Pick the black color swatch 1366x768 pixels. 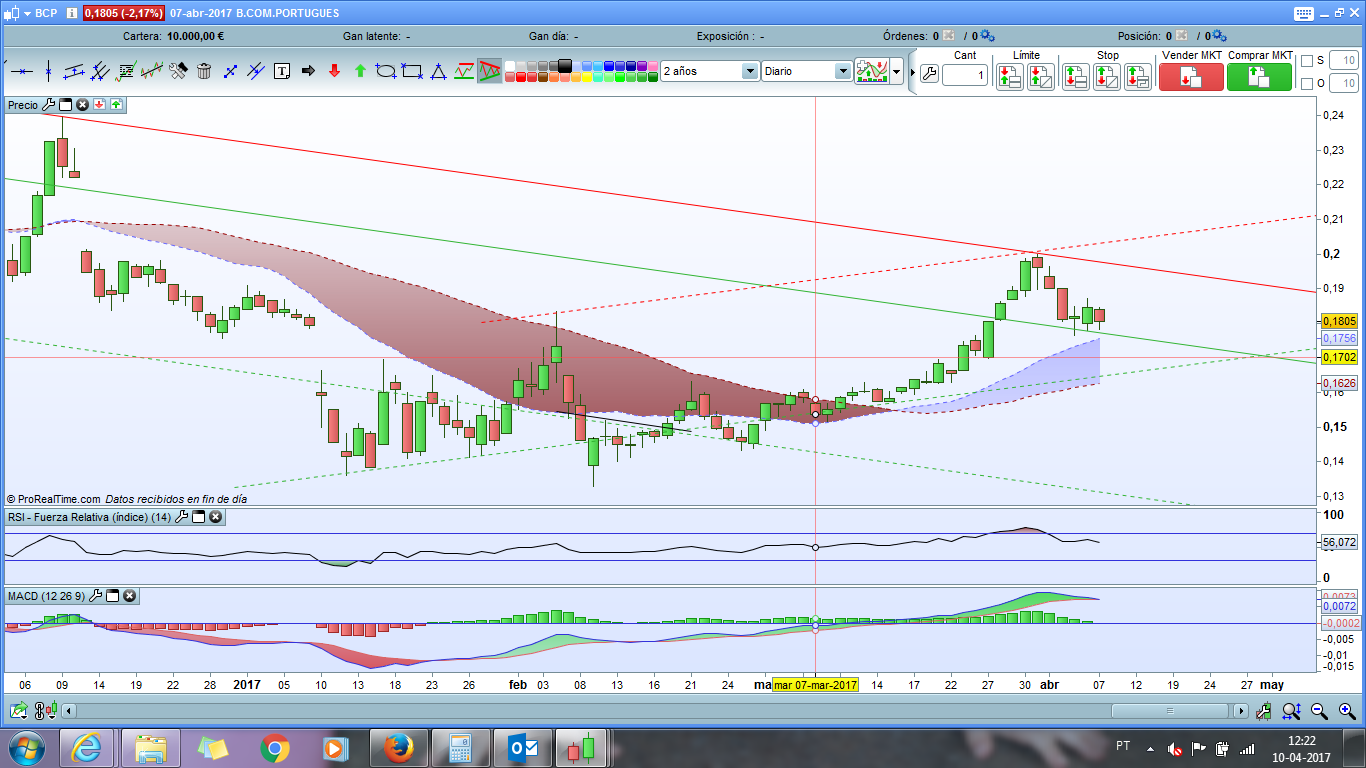pos(564,65)
